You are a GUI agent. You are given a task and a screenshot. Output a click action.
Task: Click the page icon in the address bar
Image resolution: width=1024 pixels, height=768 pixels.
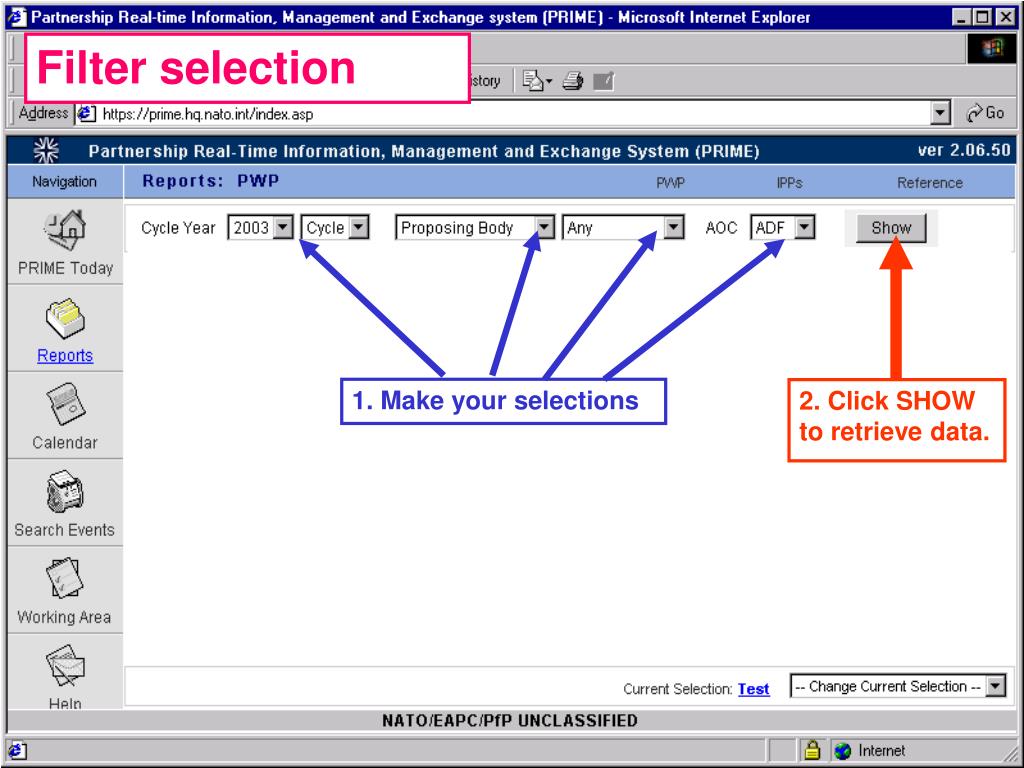[x=87, y=114]
